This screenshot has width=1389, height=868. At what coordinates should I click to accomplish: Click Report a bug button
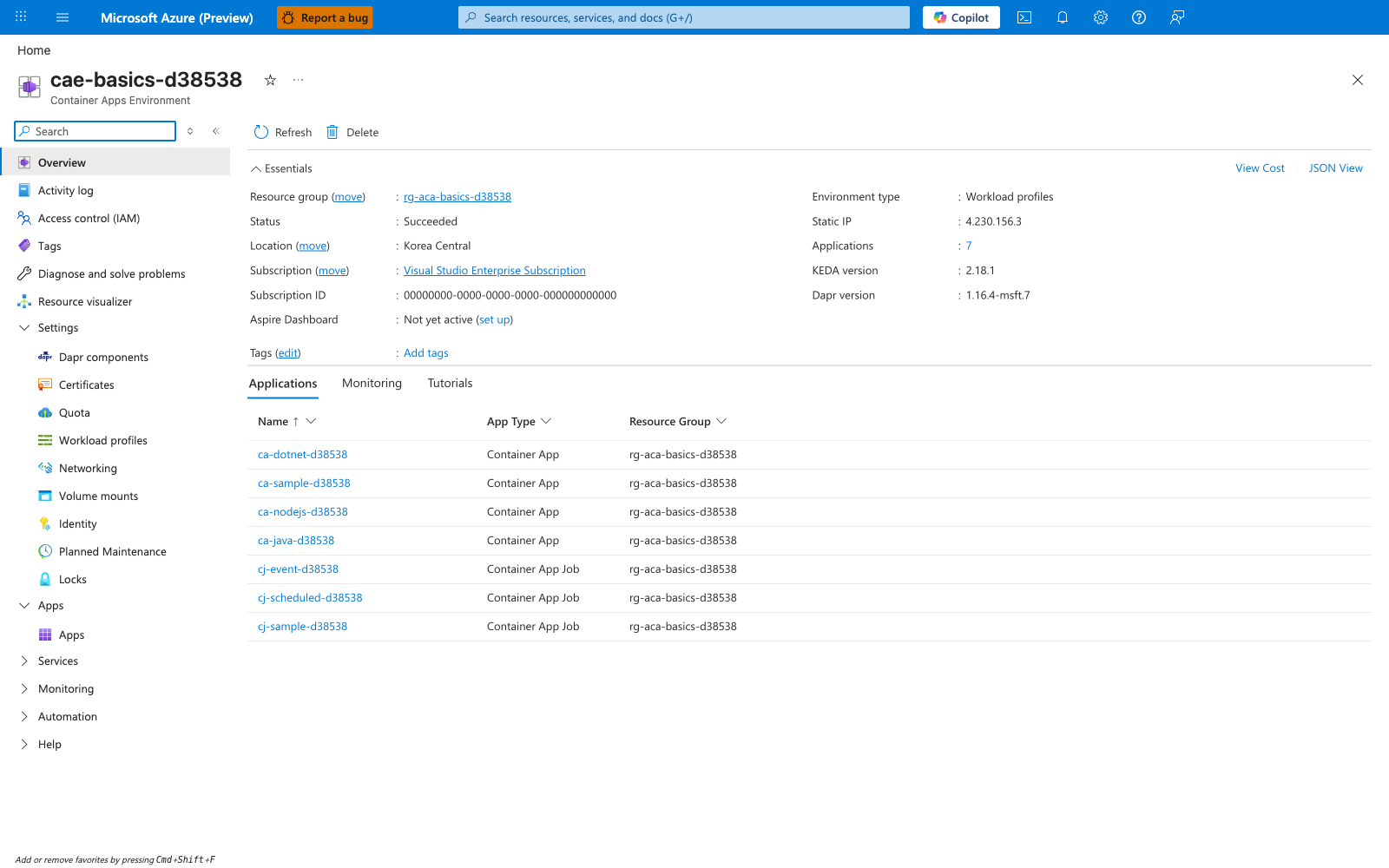[x=325, y=17]
